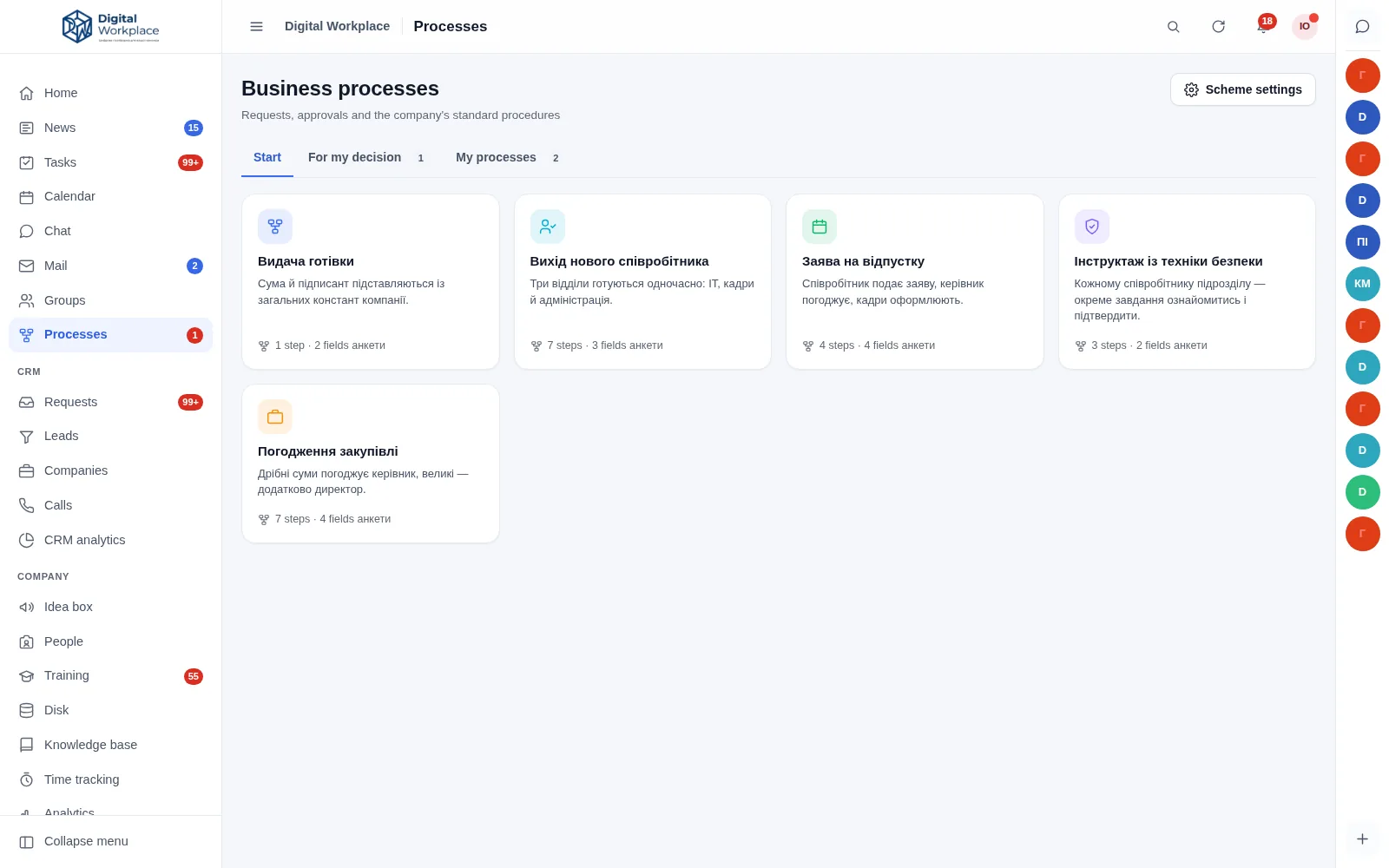Viewport: 1389px width, 868px height.
Task: Click the Заява на відпустку calendar icon
Action: click(x=820, y=227)
